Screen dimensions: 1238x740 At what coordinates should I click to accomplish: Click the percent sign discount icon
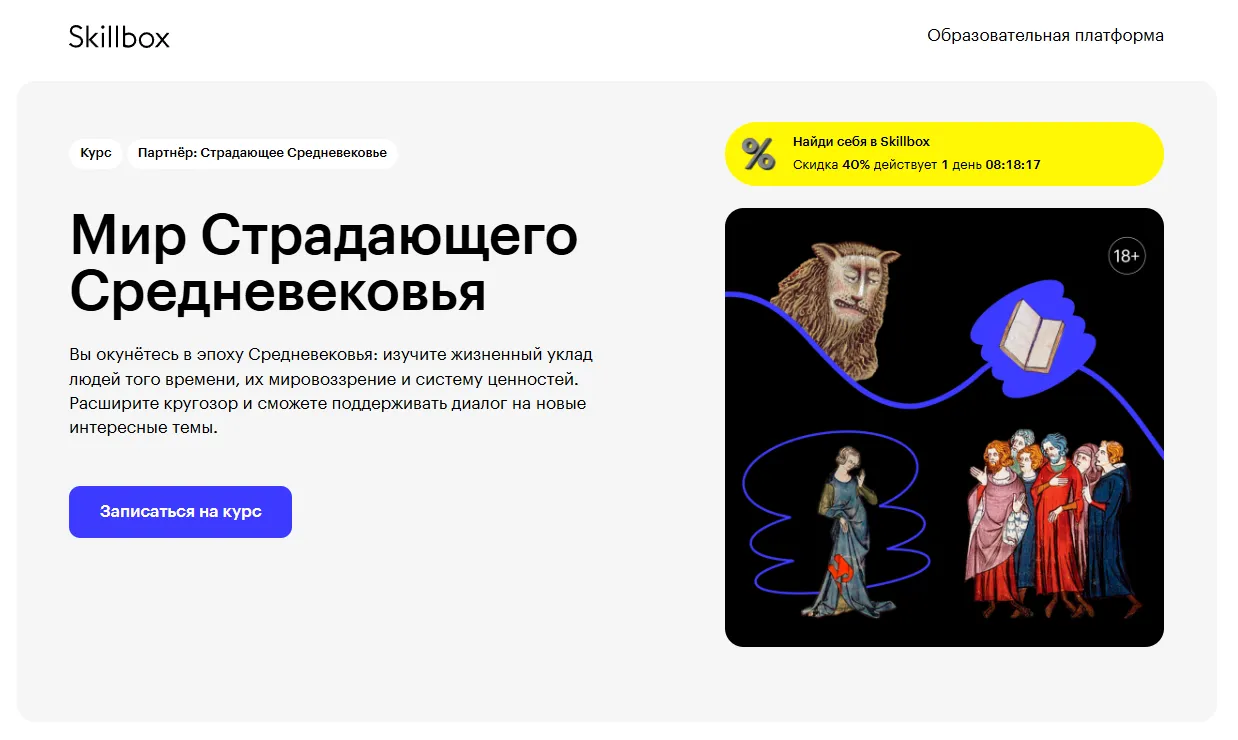tap(758, 154)
